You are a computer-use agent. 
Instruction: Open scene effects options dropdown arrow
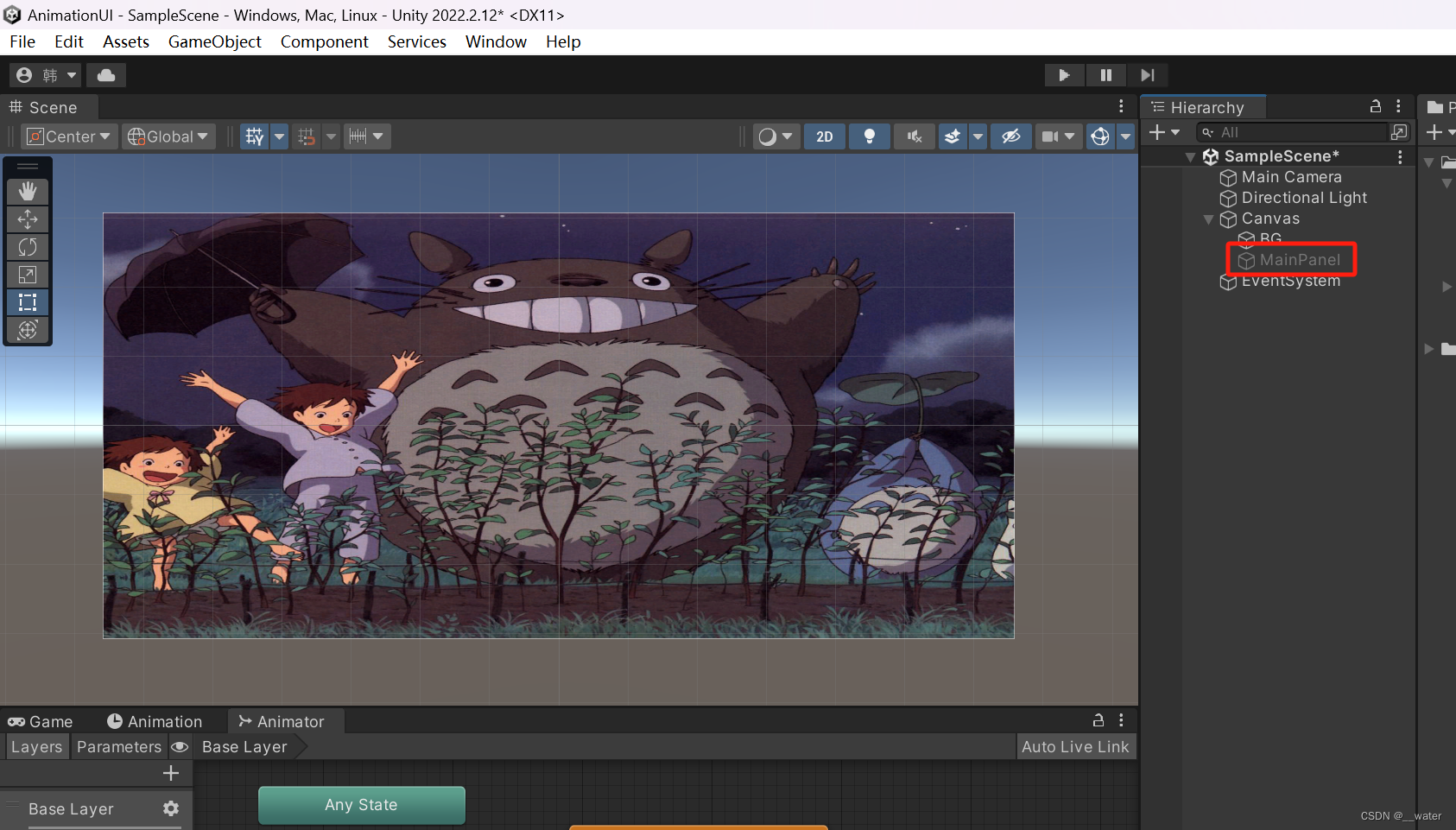pyautogui.click(x=978, y=136)
